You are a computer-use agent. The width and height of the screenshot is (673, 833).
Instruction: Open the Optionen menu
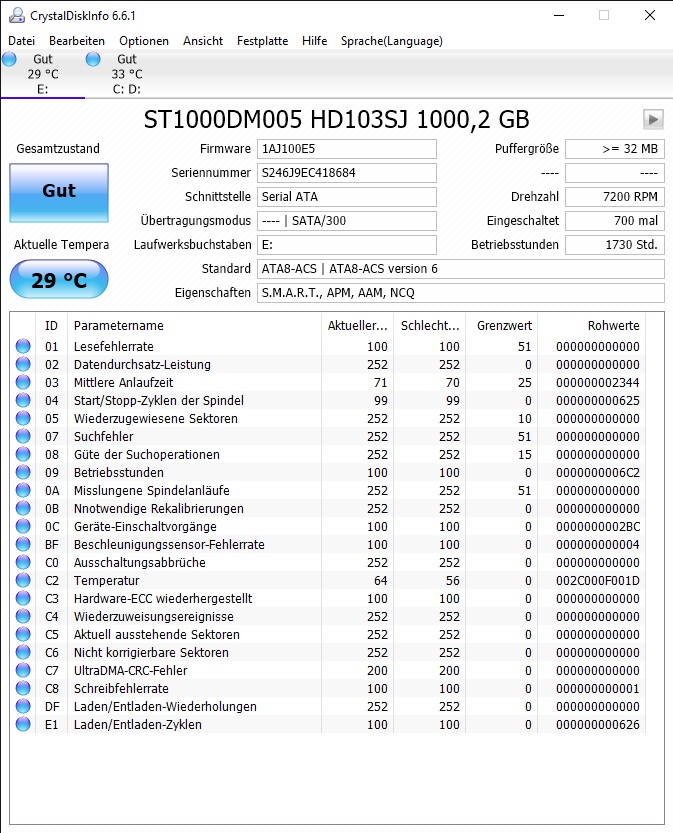[x=144, y=41]
